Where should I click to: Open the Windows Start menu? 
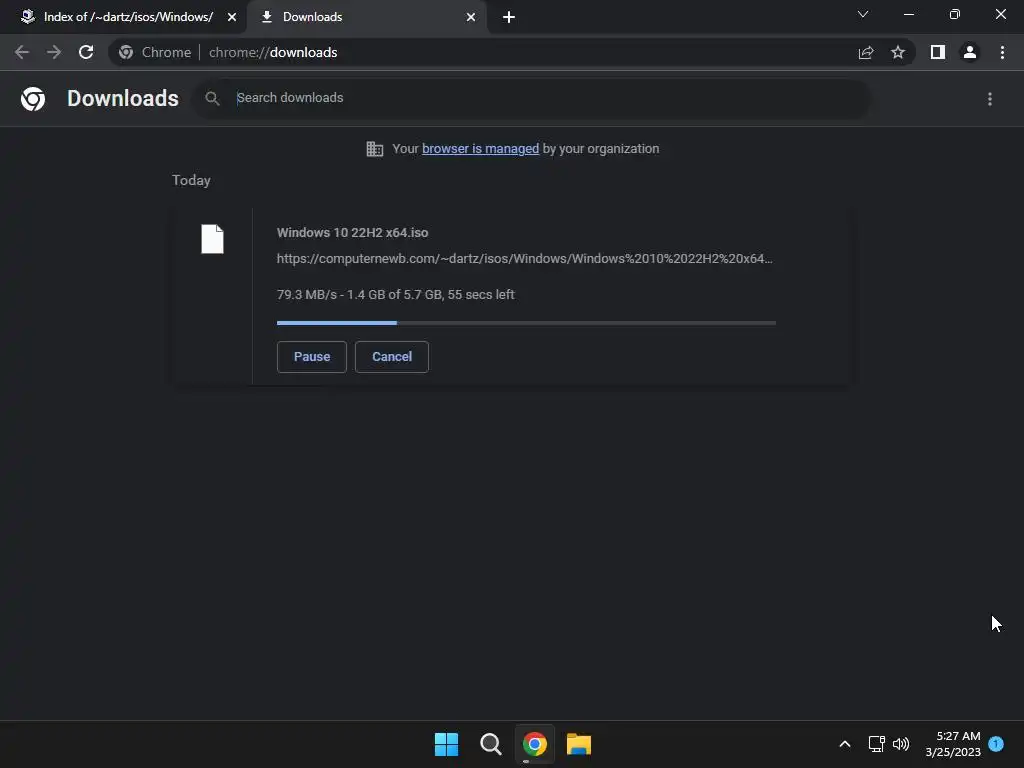447,744
